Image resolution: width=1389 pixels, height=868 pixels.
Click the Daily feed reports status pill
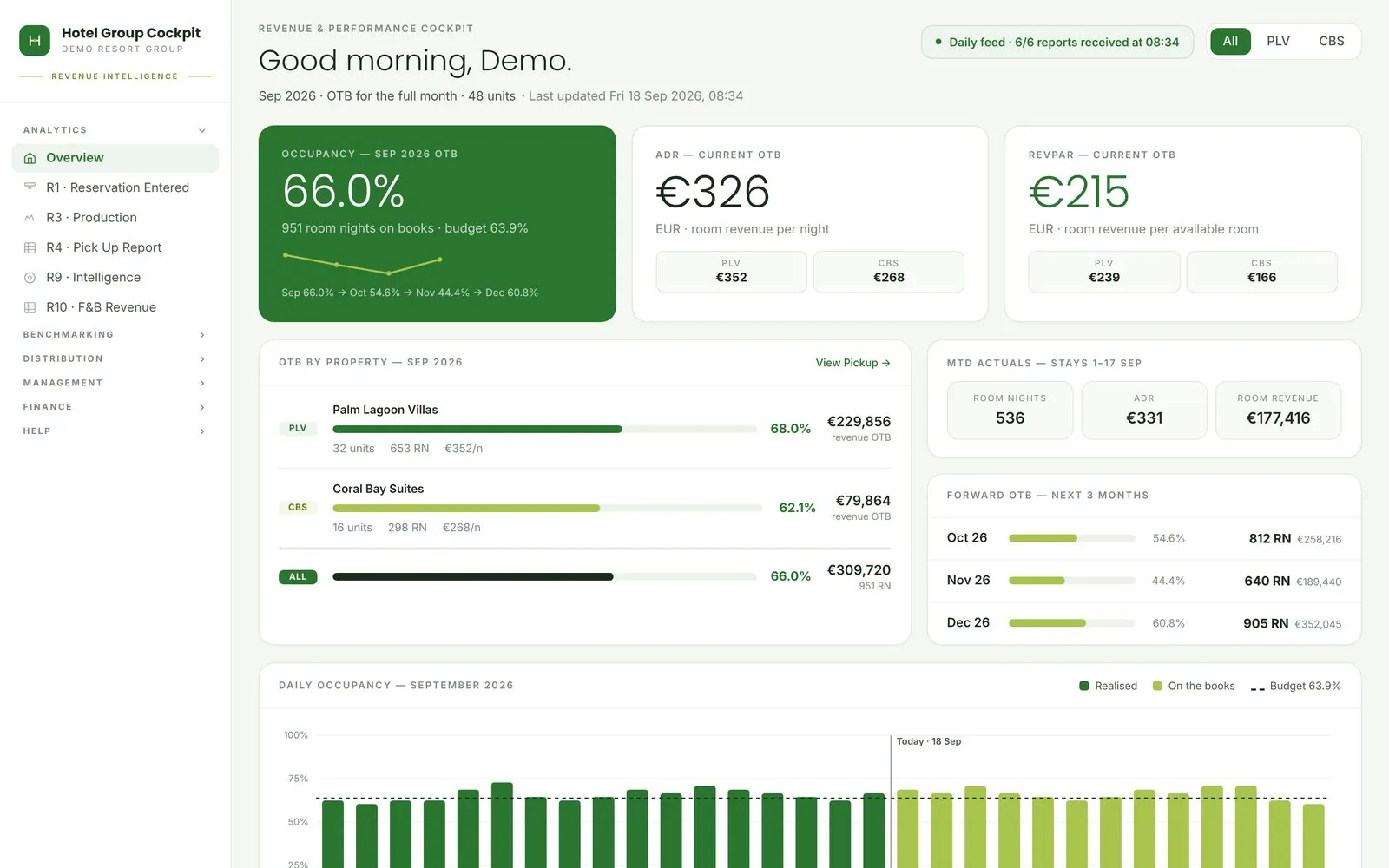(x=1057, y=42)
